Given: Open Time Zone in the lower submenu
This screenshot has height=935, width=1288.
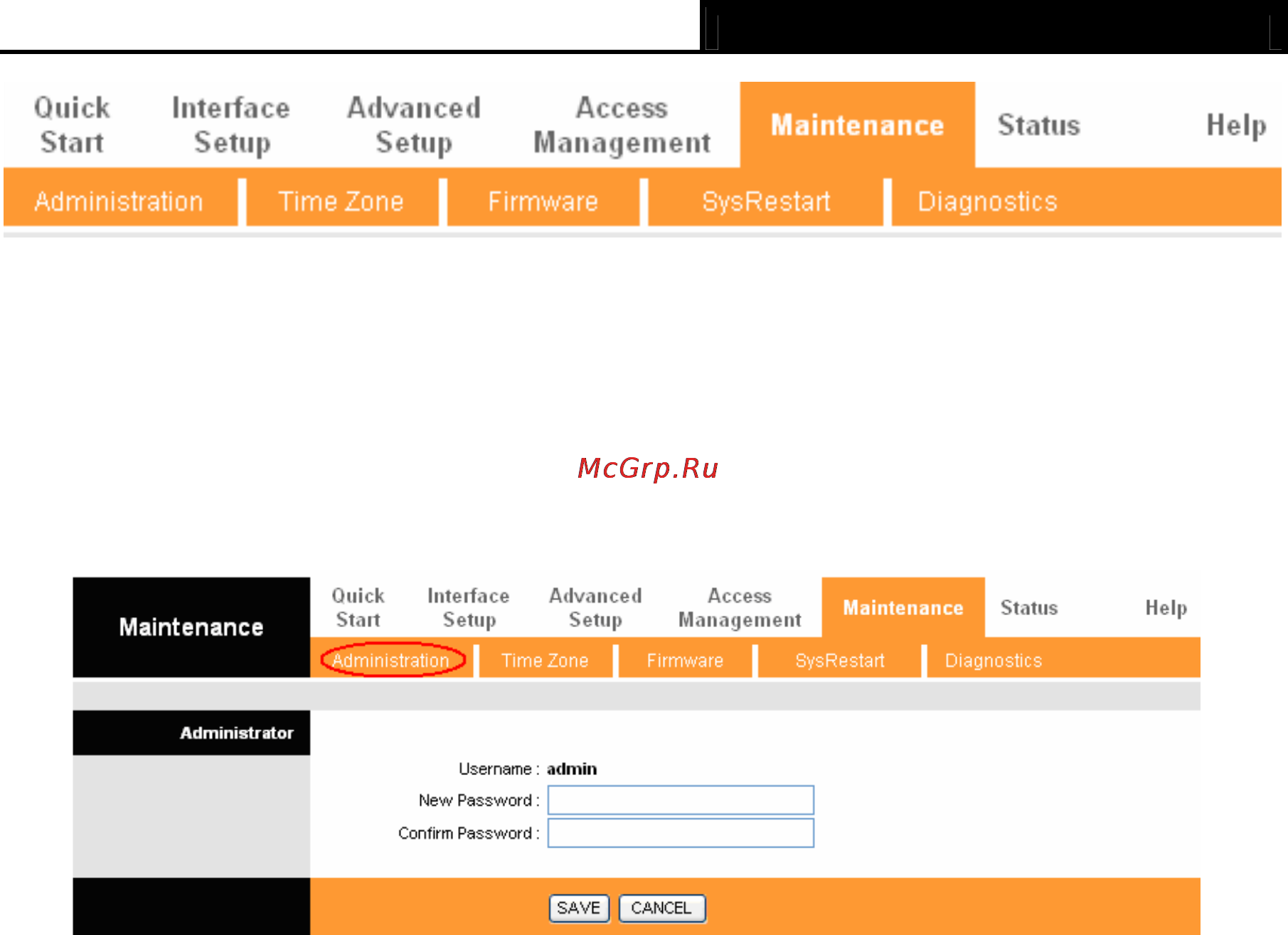Looking at the screenshot, I should (x=545, y=661).
